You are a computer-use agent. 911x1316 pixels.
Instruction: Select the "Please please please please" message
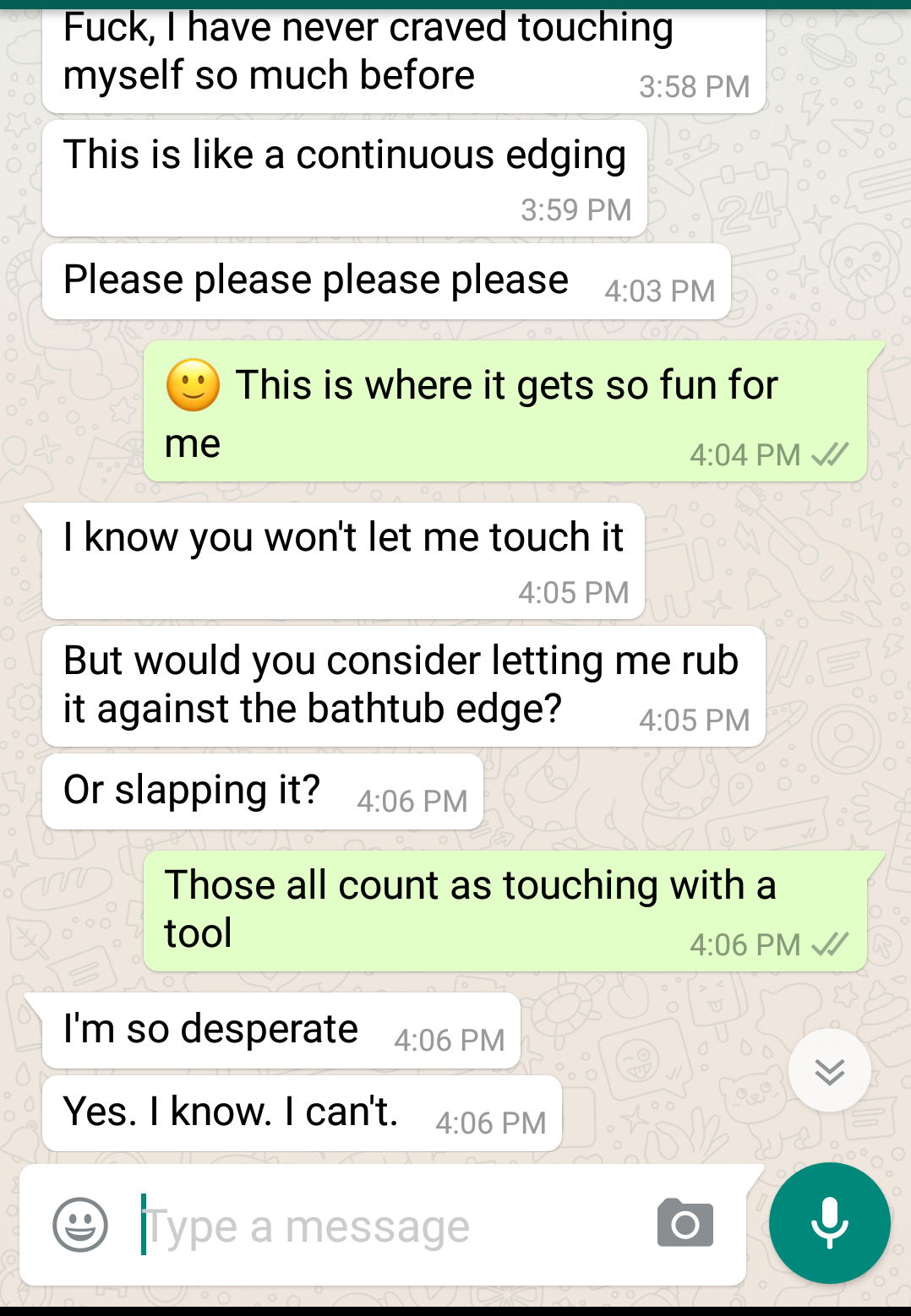coord(386,281)
